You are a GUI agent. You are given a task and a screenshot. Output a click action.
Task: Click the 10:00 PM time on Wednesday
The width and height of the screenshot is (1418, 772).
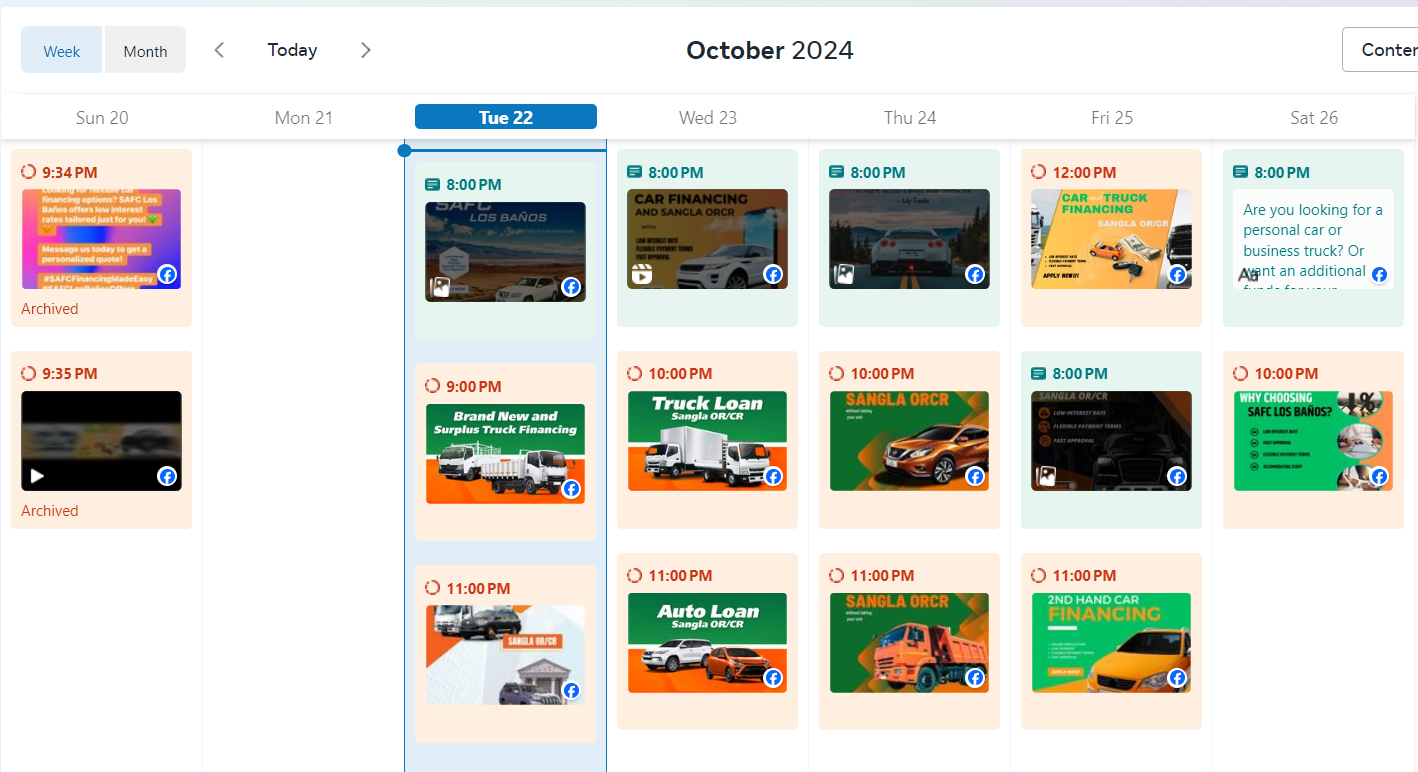coord(680,374)
